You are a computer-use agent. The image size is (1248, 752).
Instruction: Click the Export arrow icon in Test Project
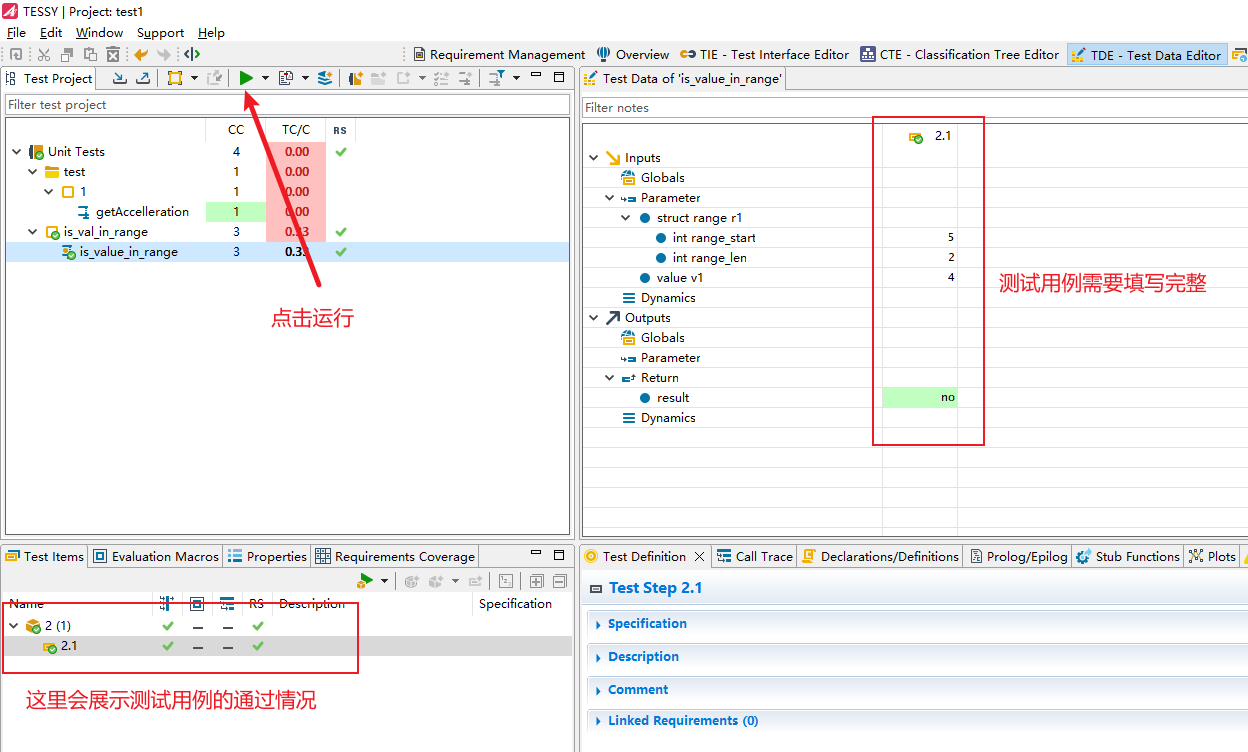(142, 78)
